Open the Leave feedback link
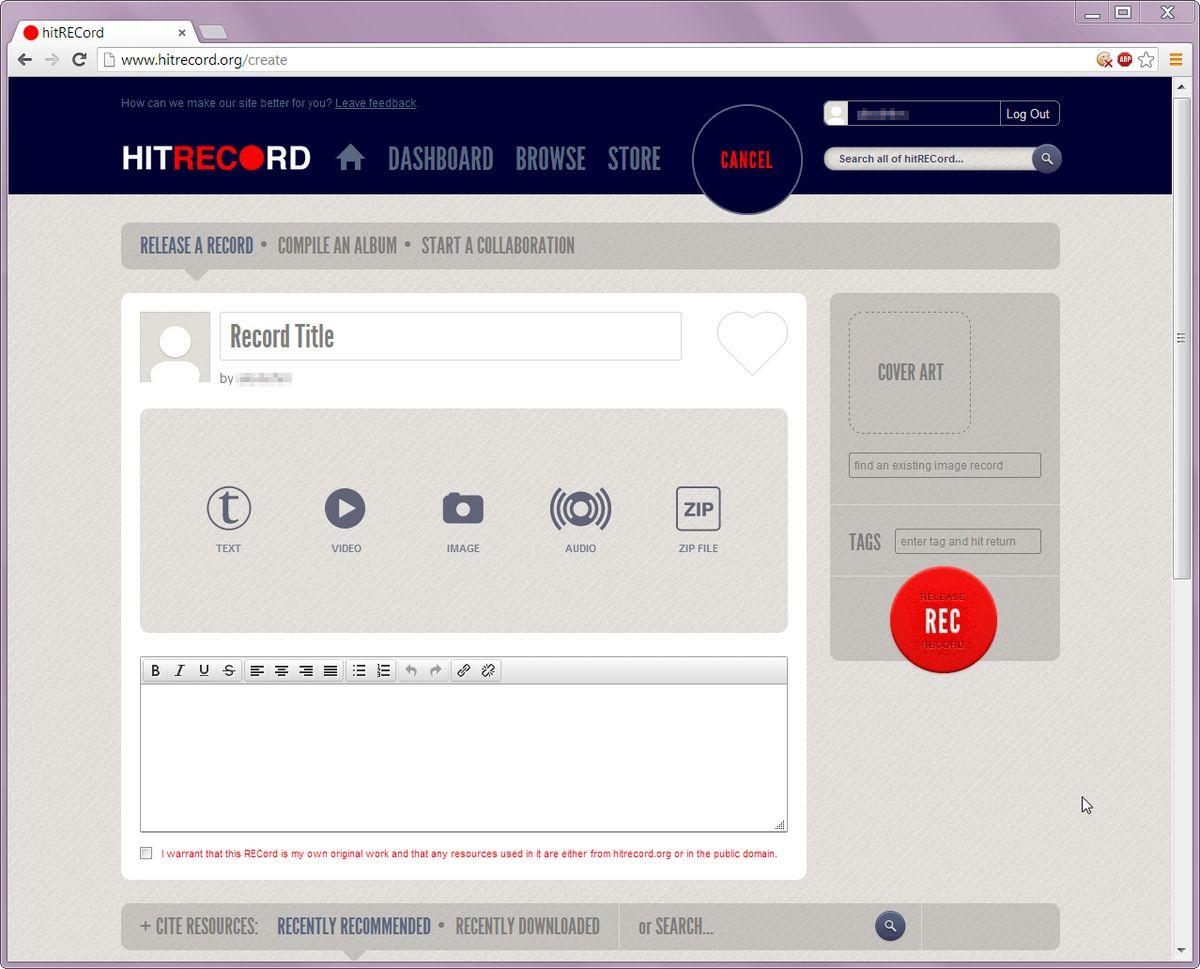Image resolution: width=1200 pixels, height=969 pixels. click(375, 103)
